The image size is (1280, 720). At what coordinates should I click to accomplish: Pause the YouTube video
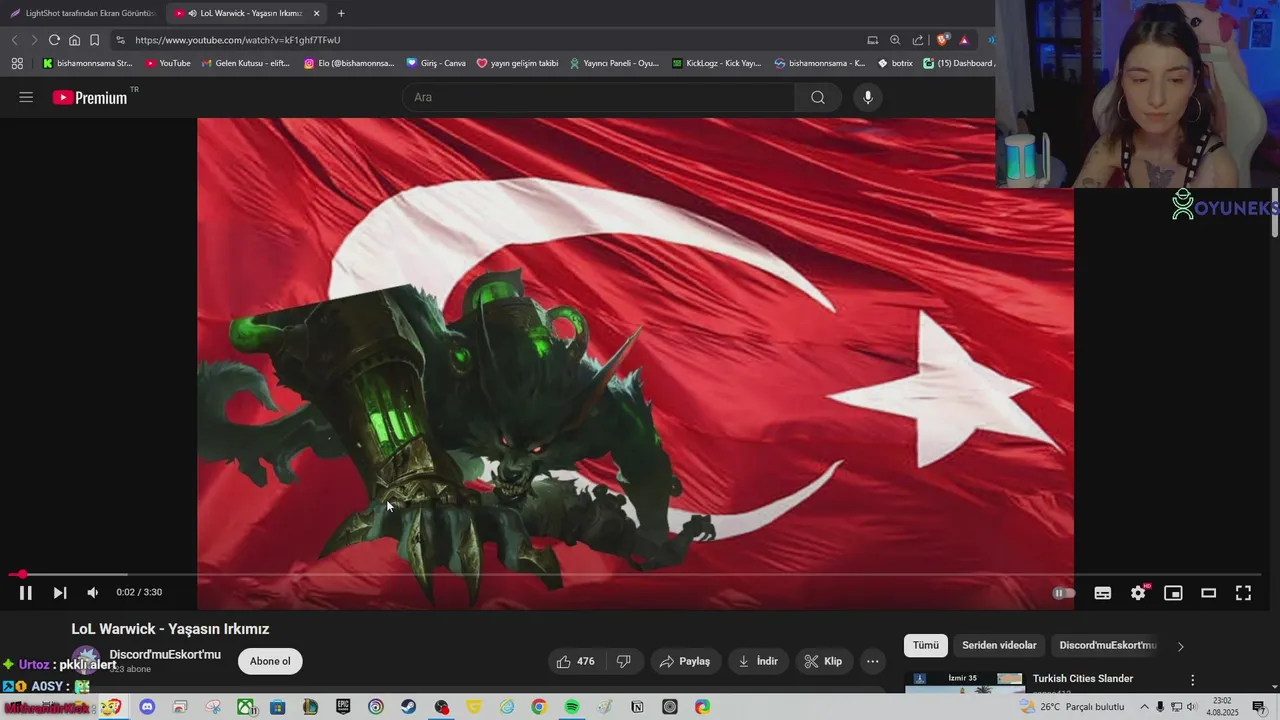click(x=26, y=593)
